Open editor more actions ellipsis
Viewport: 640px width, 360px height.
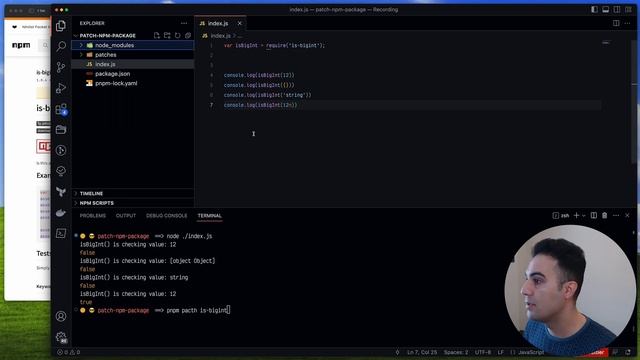627,23
